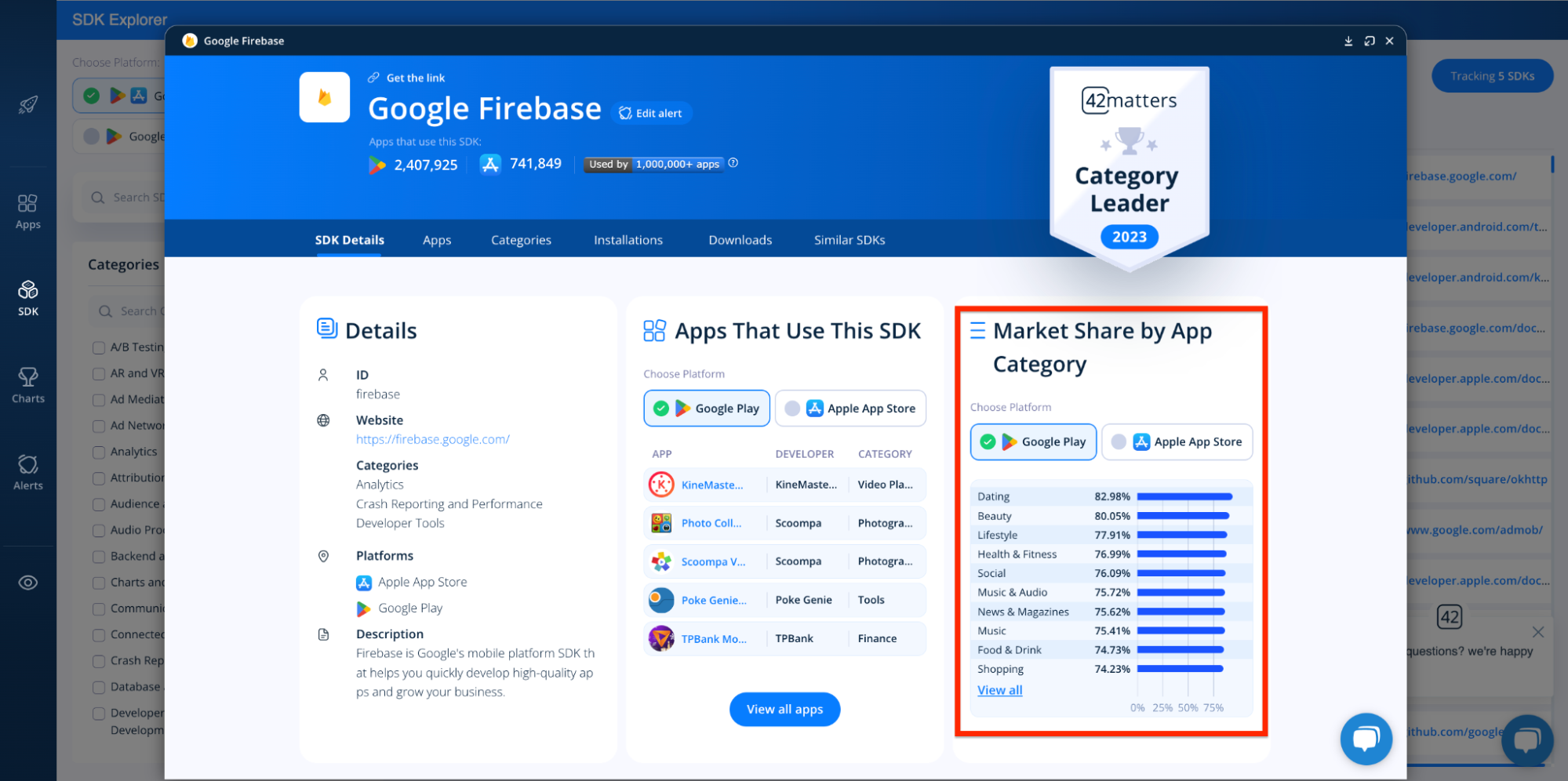Open the TPBank Mobile app link
Viewport: 1568px width, 781px height.
714,638
